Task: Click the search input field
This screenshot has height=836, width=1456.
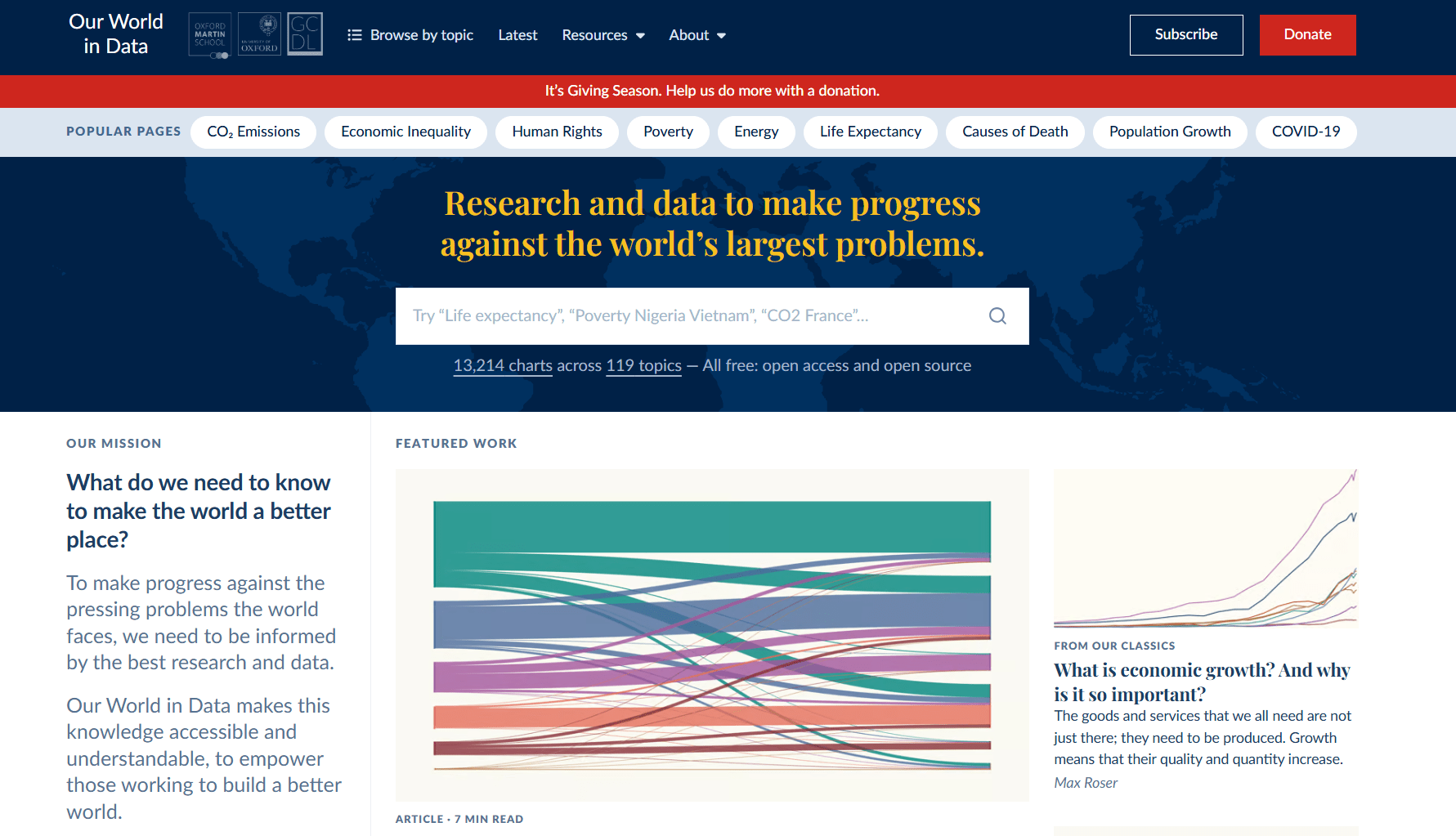Action: [x=695, y=315]
